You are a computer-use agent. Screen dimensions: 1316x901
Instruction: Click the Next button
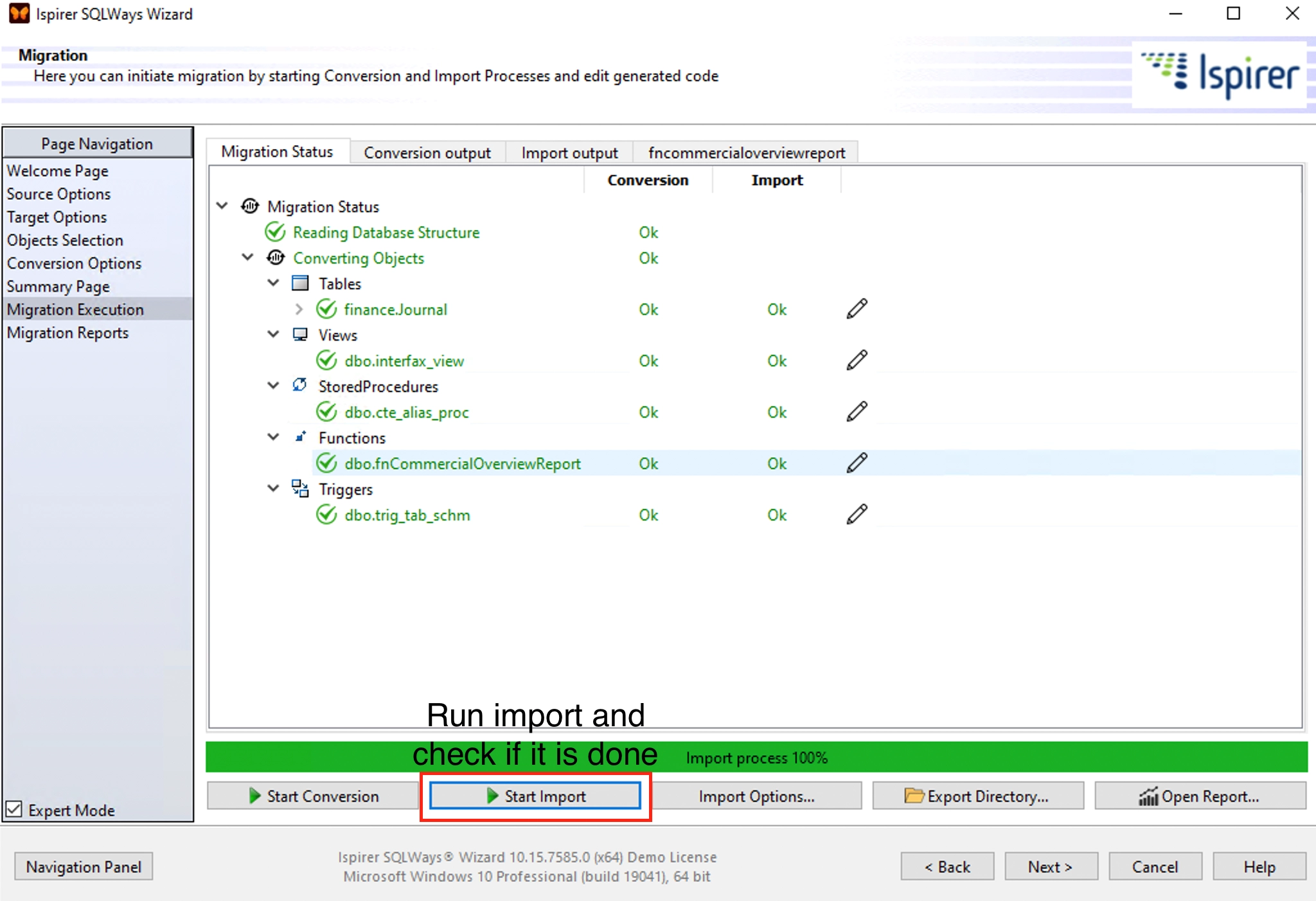click(x=1051, y=866)
